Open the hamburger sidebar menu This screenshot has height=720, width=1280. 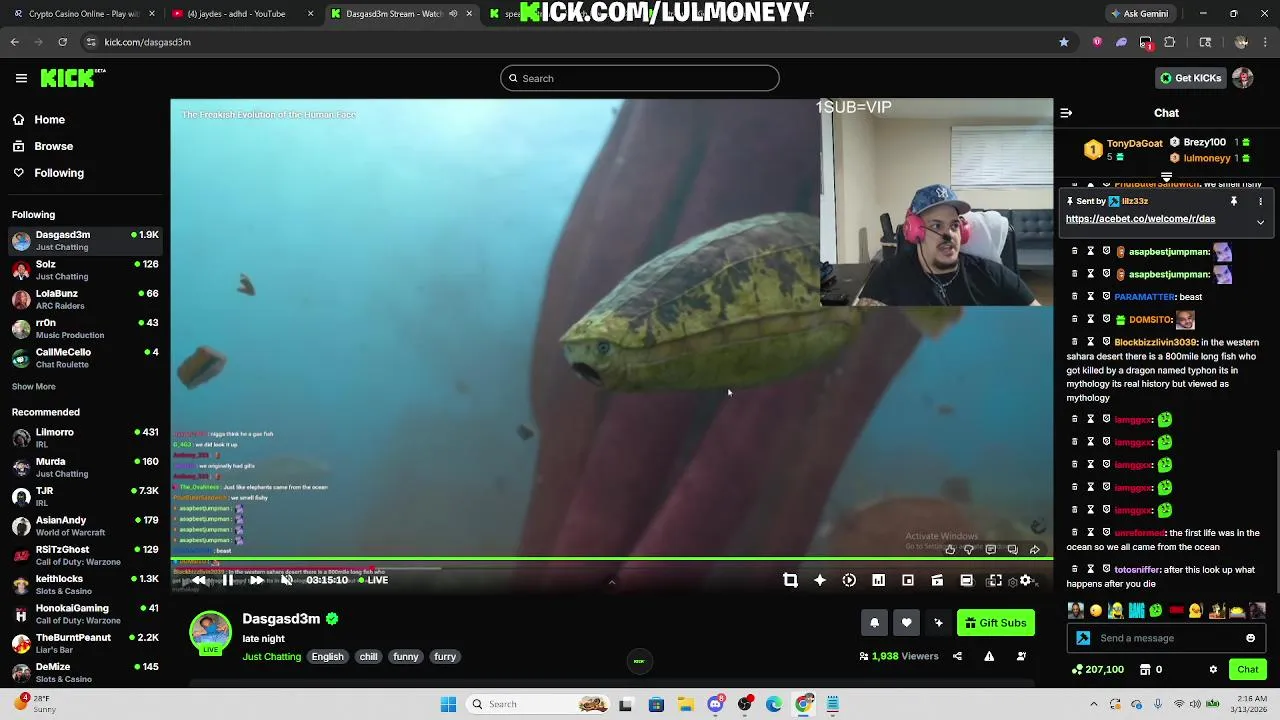pyautogui.click(x=21, y=78)
